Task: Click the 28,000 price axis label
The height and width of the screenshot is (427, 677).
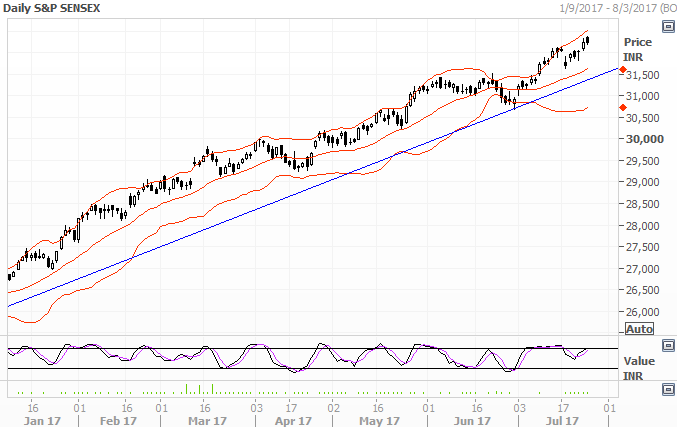Action: (x=643, y=225)
